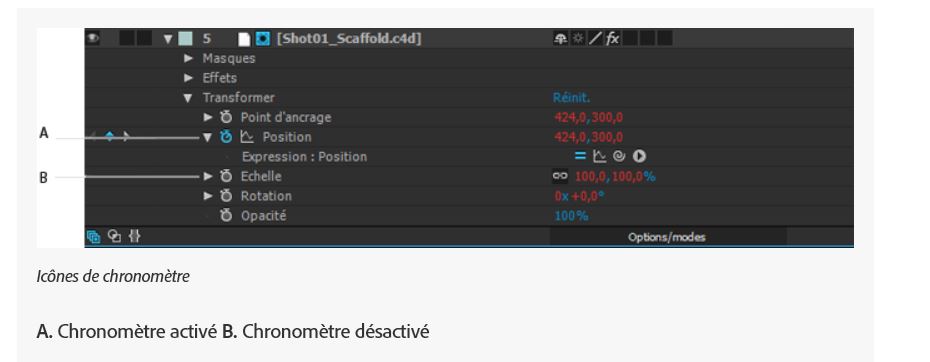Click the expression pick whip spiral
Image resolution: width=930 pixels, height=362 pixels.
tap(620, 157)
